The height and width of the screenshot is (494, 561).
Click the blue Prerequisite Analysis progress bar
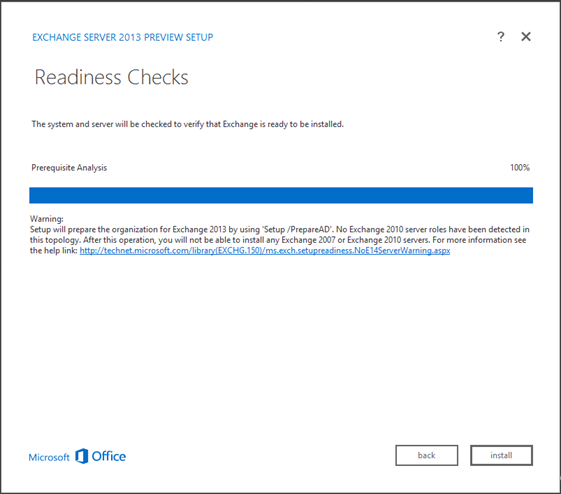pyautogui.click(x=281, y=195)
